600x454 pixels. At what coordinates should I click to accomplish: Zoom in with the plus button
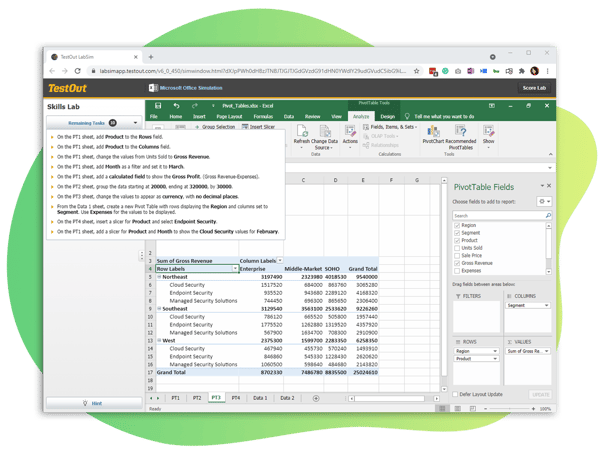coord(533,409)
